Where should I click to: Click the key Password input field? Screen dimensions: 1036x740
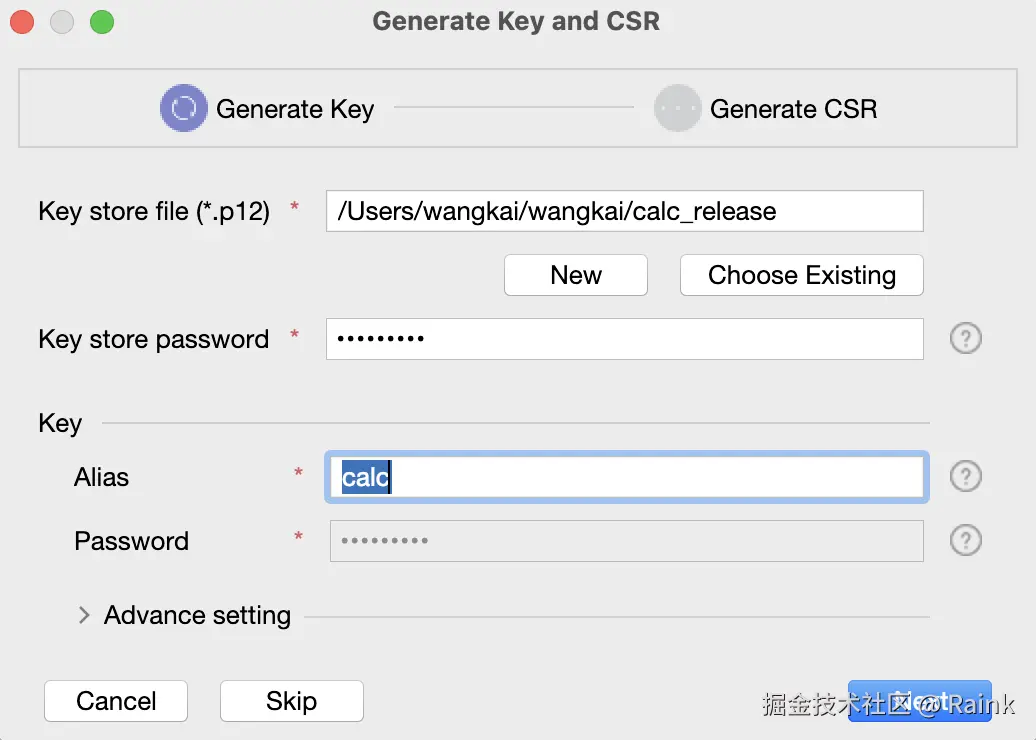pyautogui.click(x=626, y=541)
